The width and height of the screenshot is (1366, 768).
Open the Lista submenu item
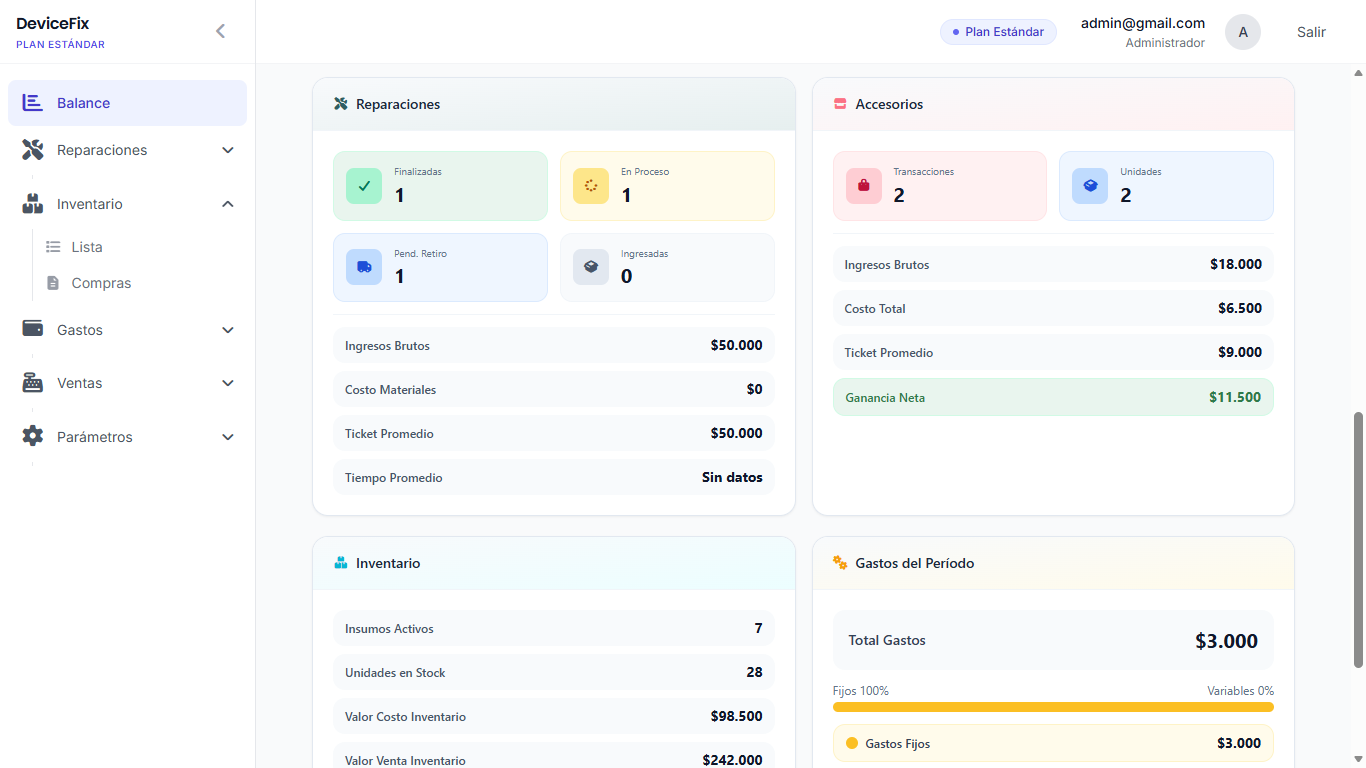click(x=85, y=246)
